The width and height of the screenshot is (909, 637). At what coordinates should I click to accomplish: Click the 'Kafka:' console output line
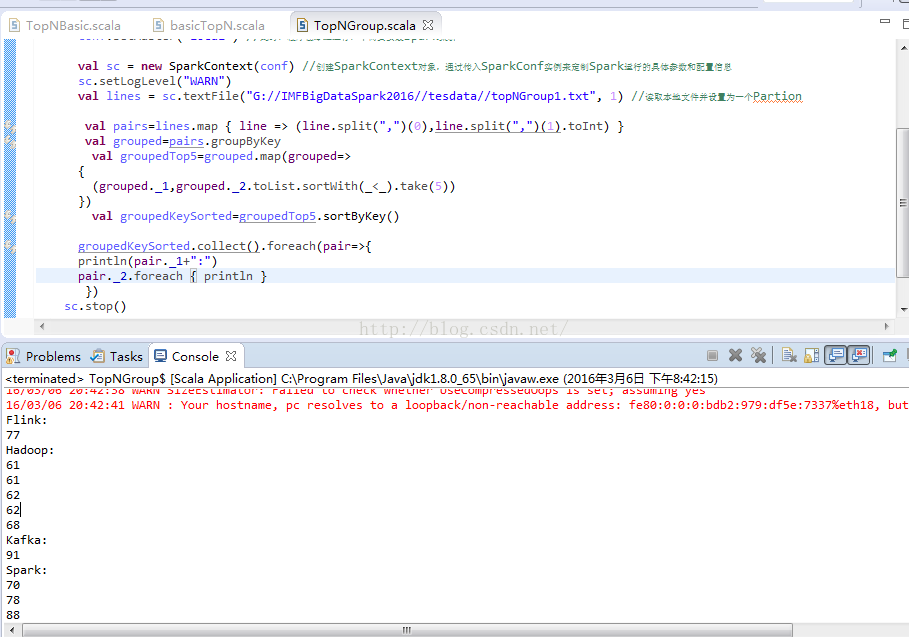(27, 540)
